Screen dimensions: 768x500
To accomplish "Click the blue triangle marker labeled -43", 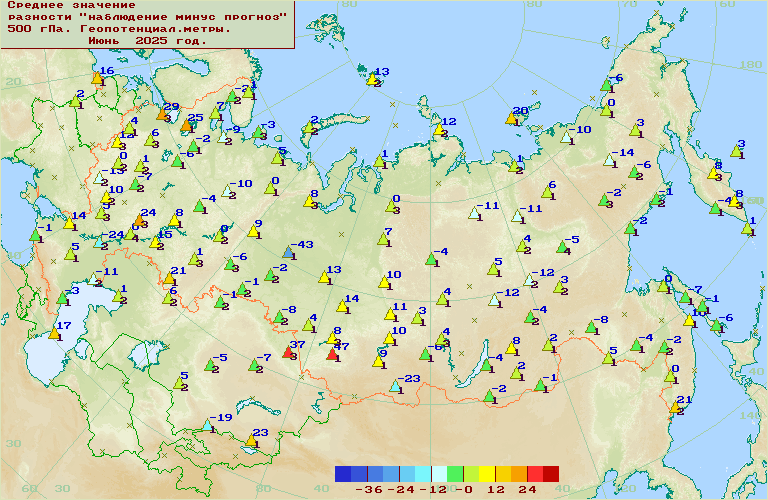I will (x=289, y=251).
